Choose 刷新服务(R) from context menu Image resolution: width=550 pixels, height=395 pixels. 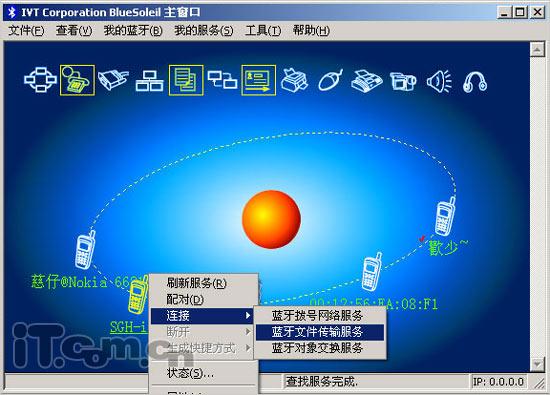point(204,283)
